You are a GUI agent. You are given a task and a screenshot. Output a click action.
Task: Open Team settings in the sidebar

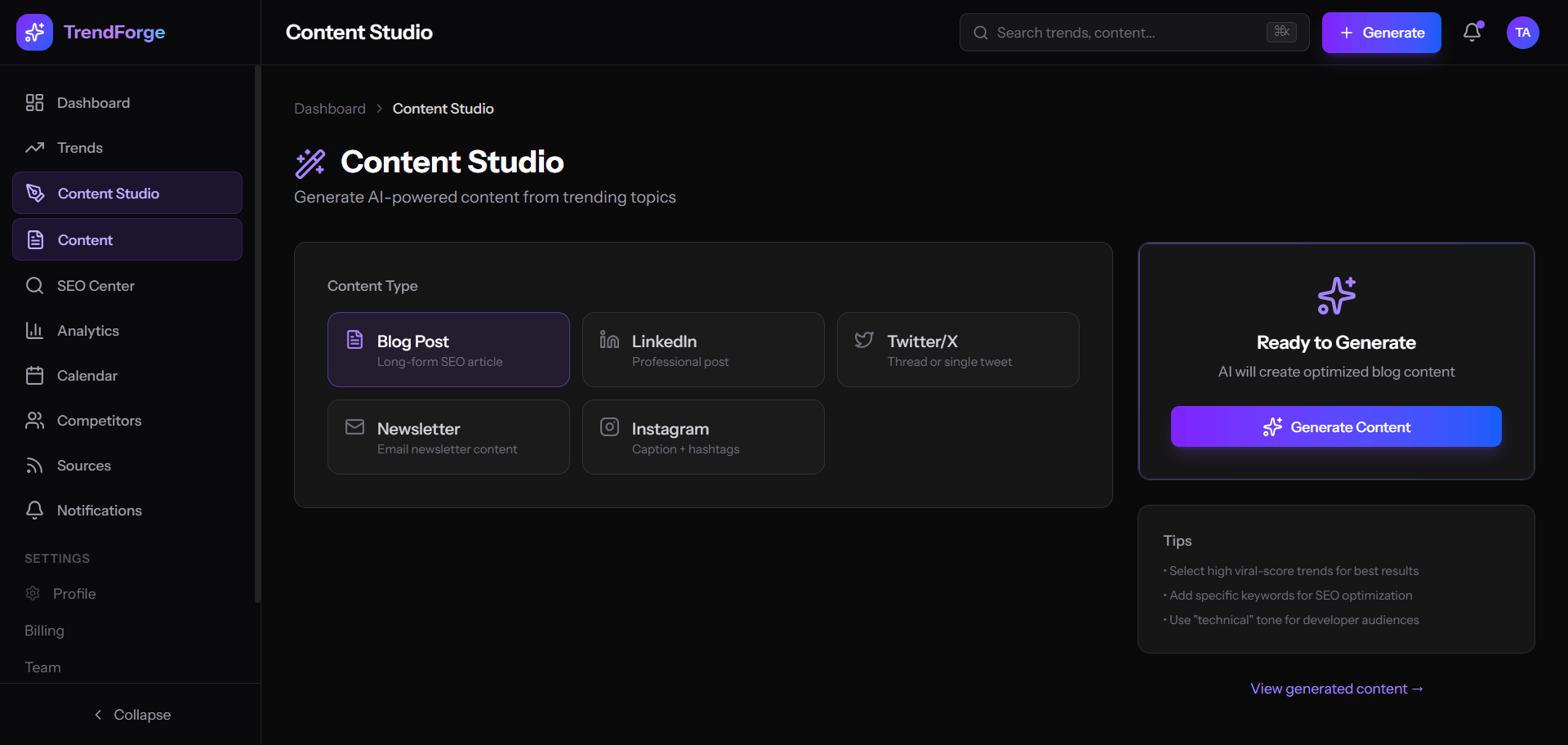point(42,667)
